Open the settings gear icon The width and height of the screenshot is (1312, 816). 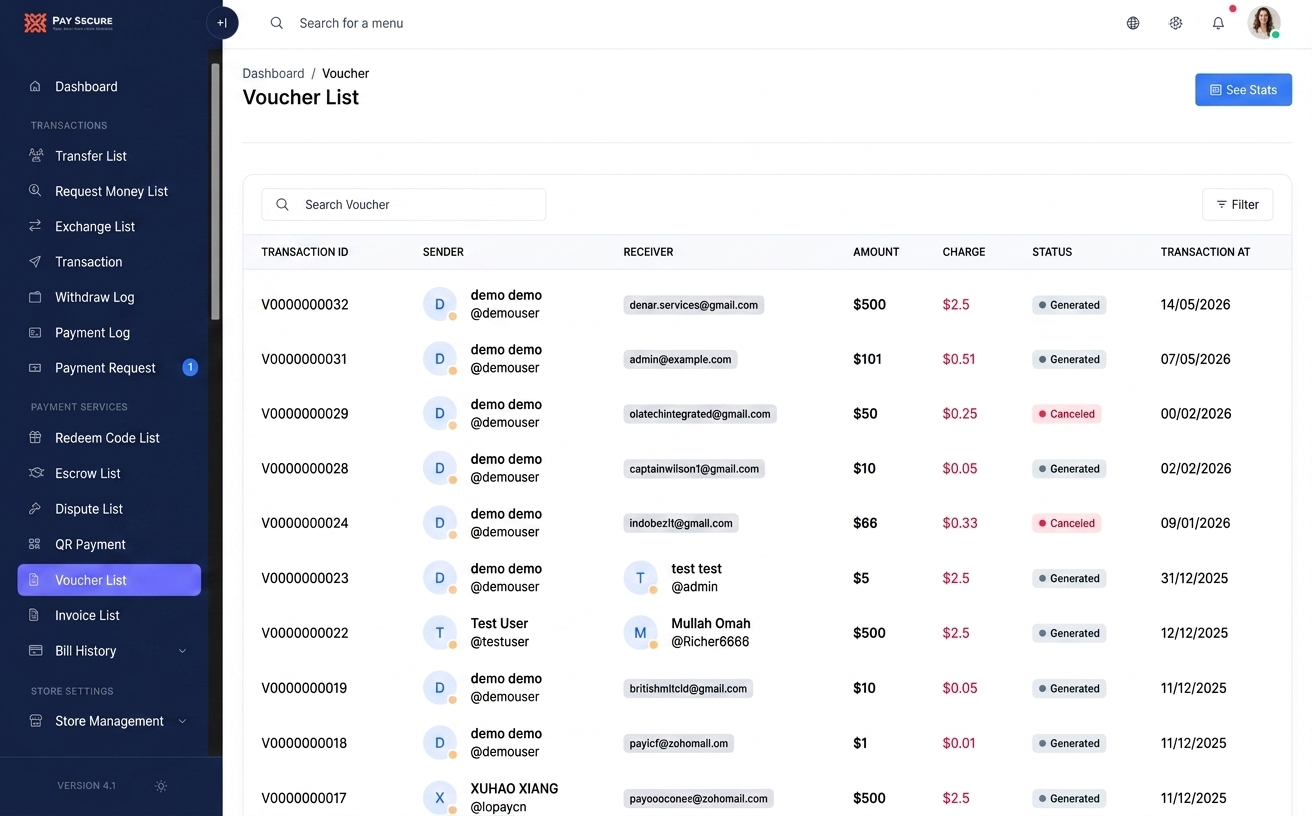click(1176, 23)
